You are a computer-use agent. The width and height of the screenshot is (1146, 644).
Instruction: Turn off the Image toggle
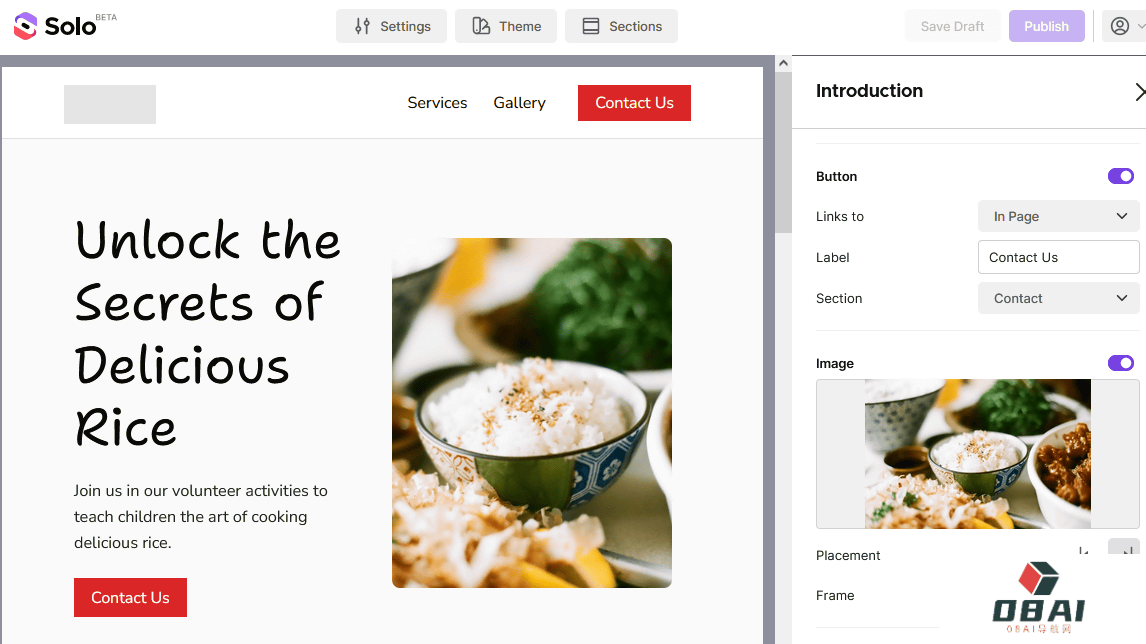click(x=1120, y=363)
